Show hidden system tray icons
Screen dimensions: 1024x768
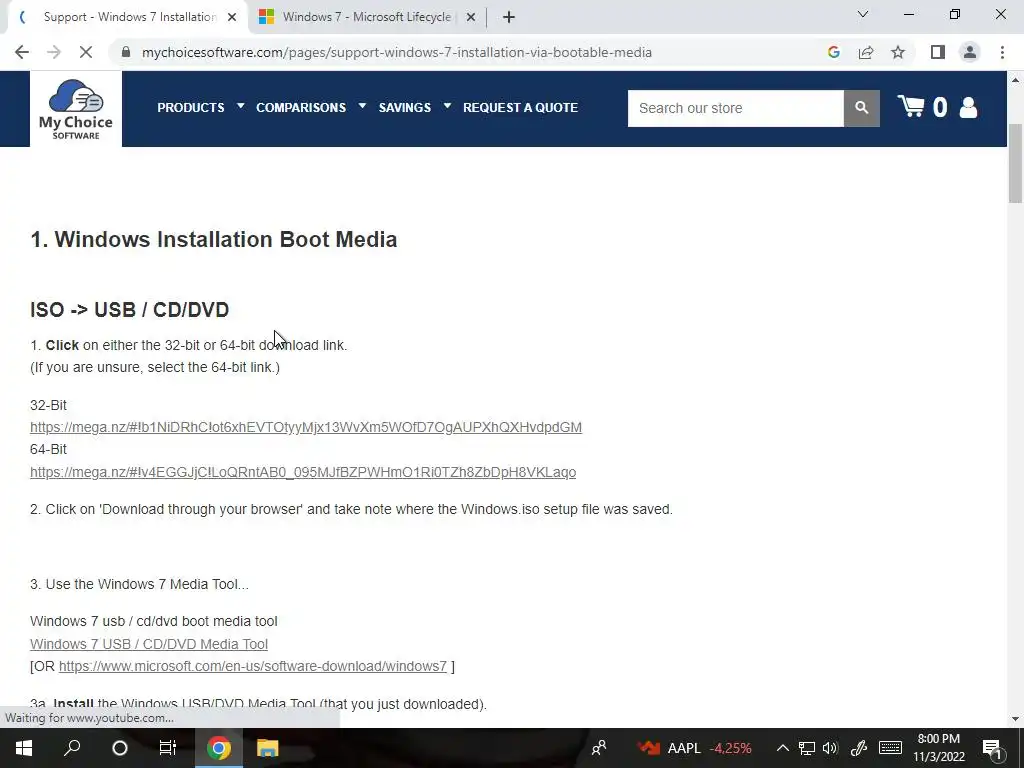tap(782, 748)
